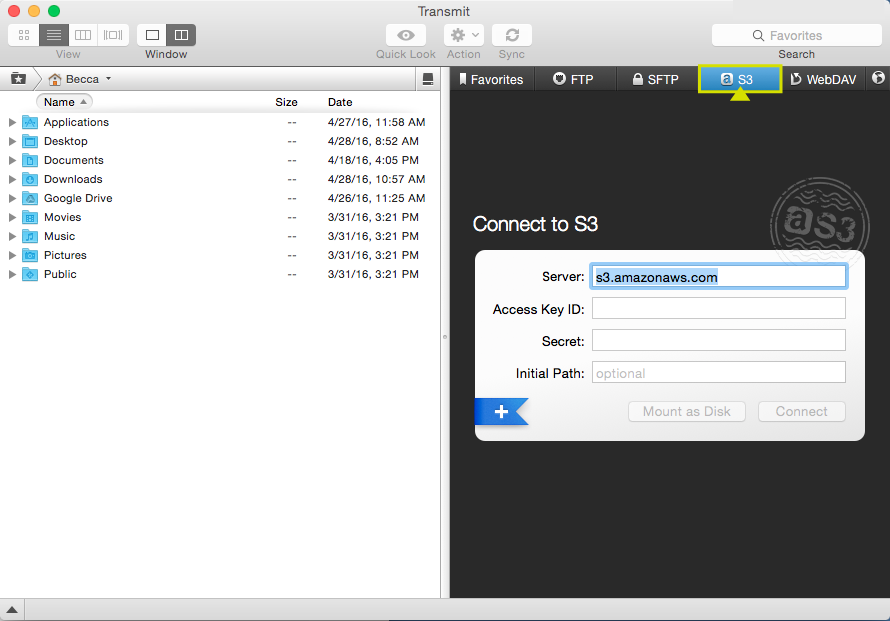Select the Applications row name
Viewport: 890px width, 621px height.
click(x=76, y=122)
